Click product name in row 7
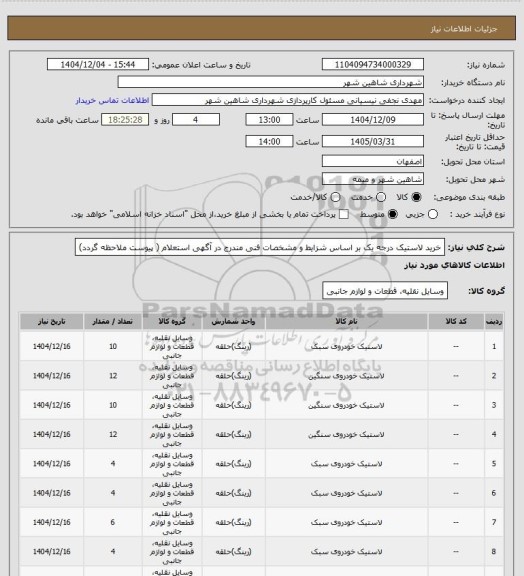Viewport: 524px width, 576px height. pos(346,522)
